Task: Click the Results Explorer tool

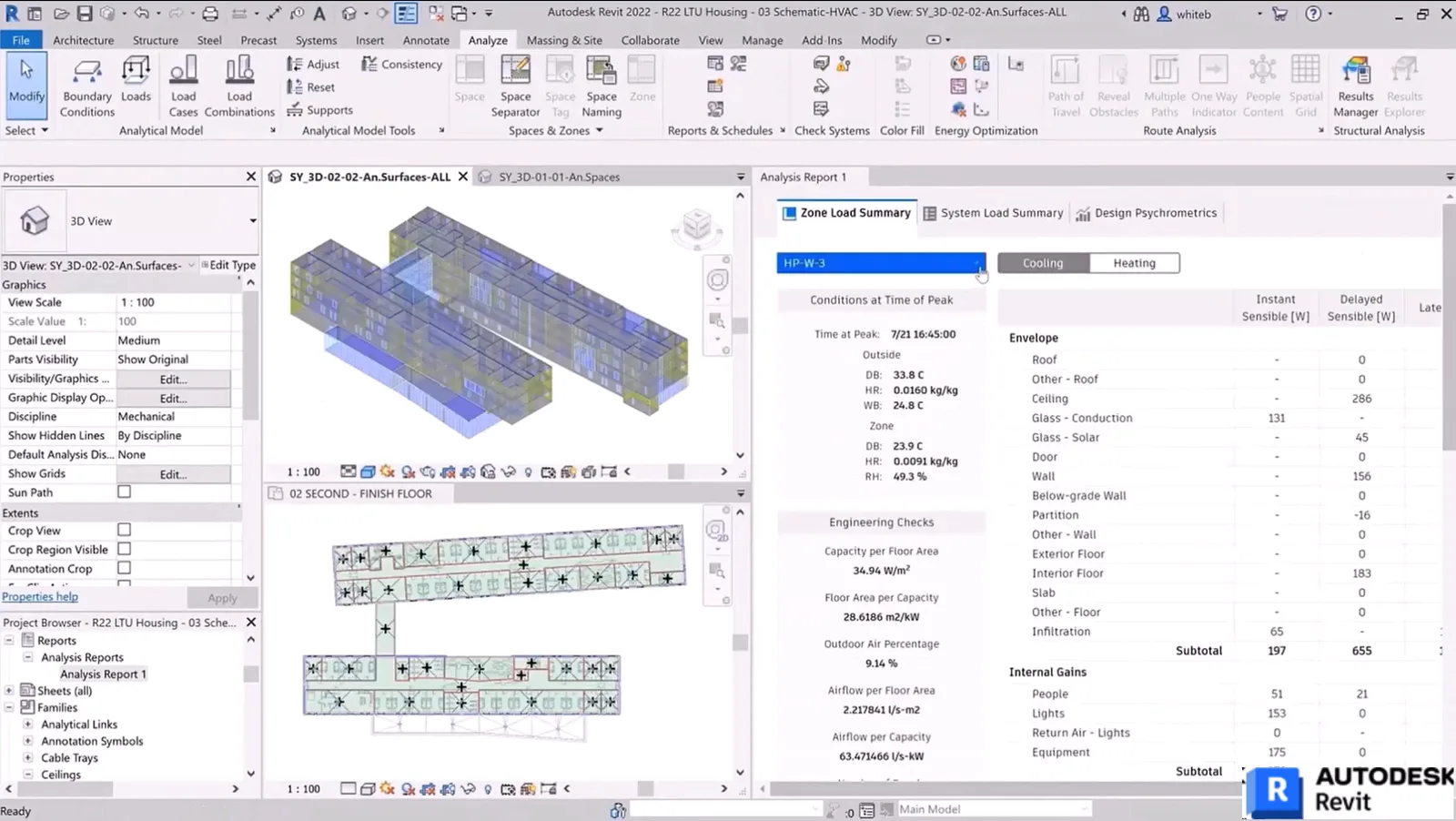Action: click(x=1404, y=87)
